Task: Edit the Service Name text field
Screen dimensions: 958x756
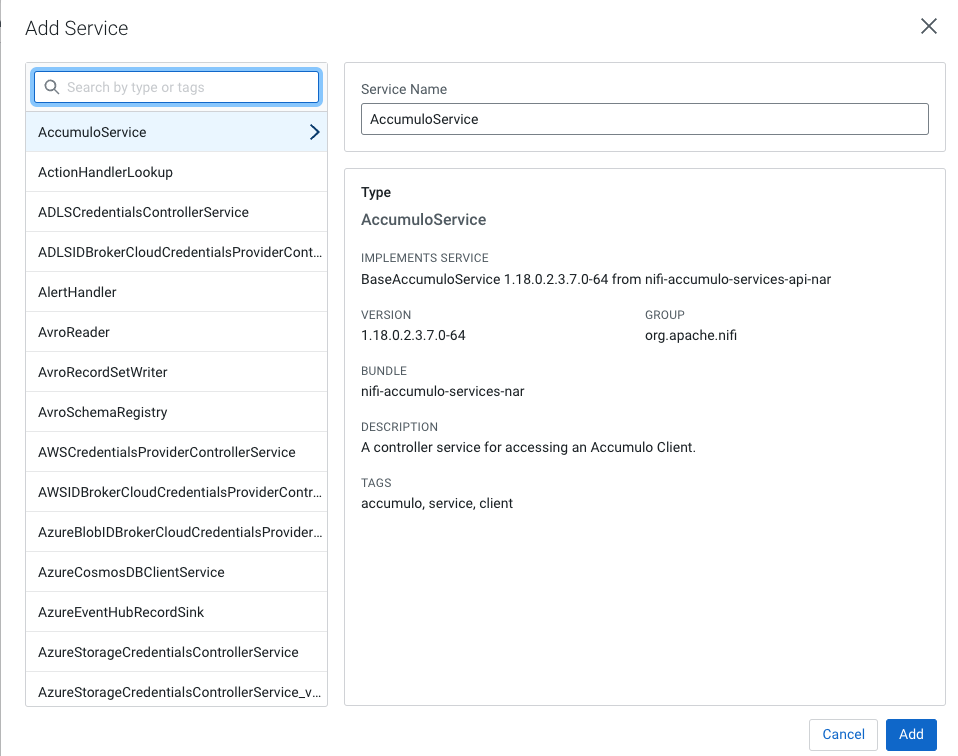Action: click(x=644, y=119)
